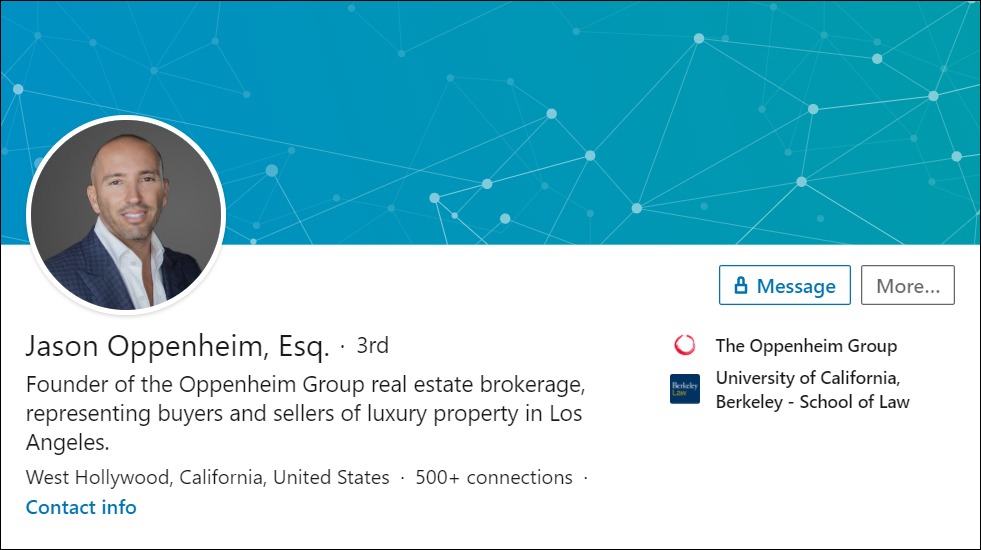981x550 pixels.
Task: View the 500+ connections list
Action: [x=494, y=477]
